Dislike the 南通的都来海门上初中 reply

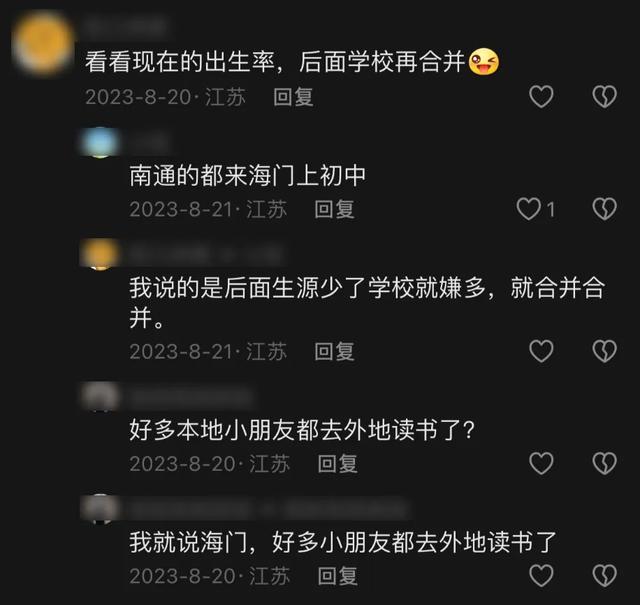[604, 209]
